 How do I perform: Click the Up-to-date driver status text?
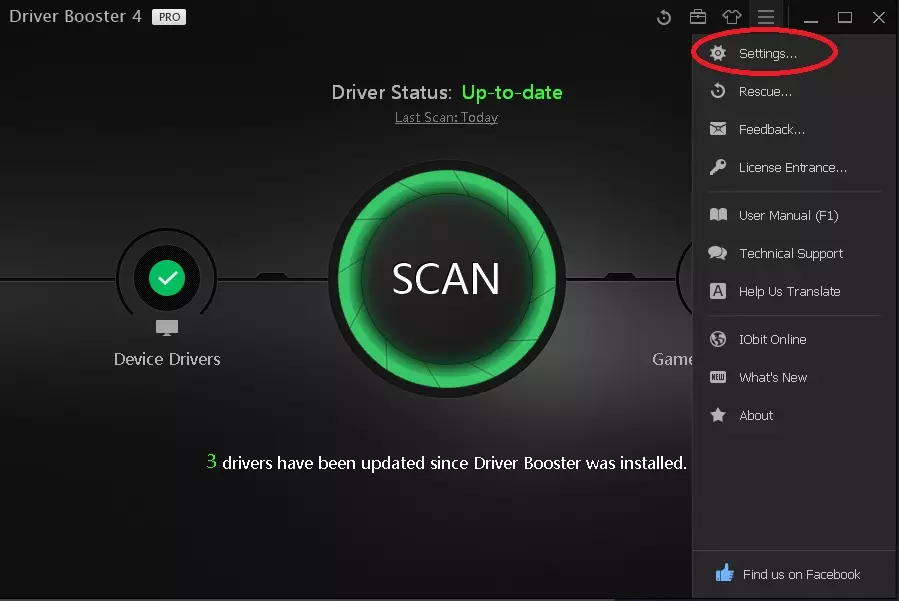coord(512,92)
